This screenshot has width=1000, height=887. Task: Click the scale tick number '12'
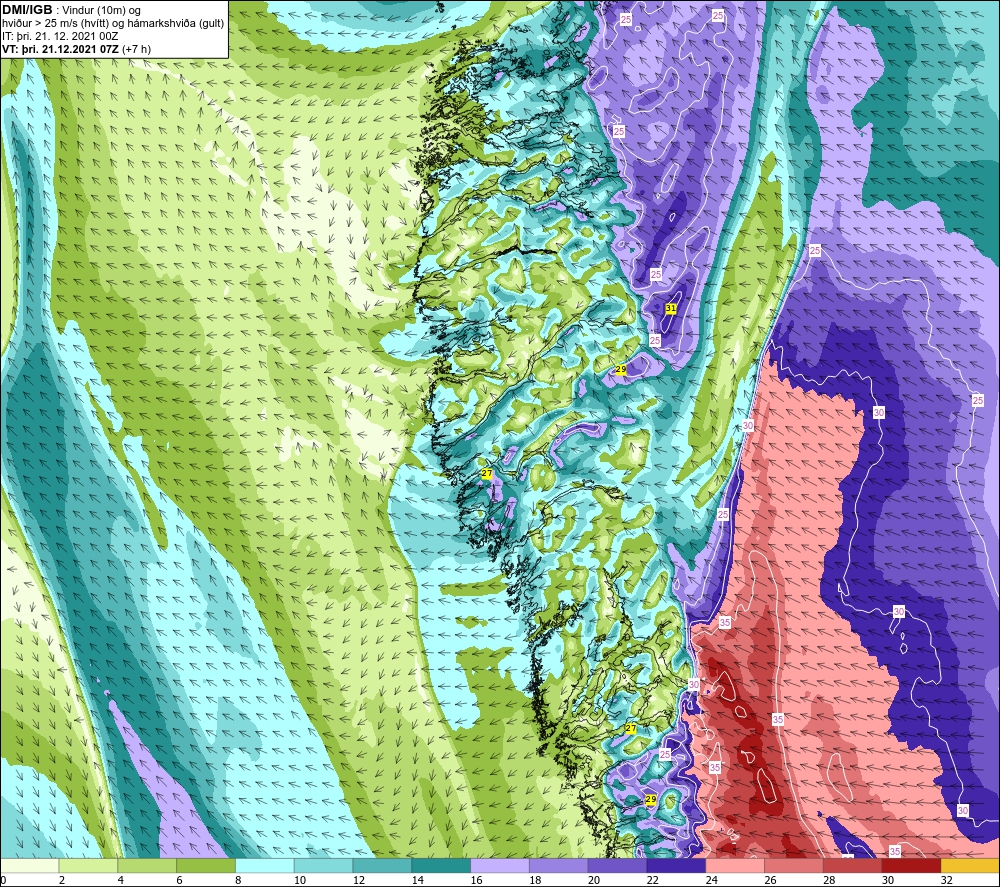358,881
